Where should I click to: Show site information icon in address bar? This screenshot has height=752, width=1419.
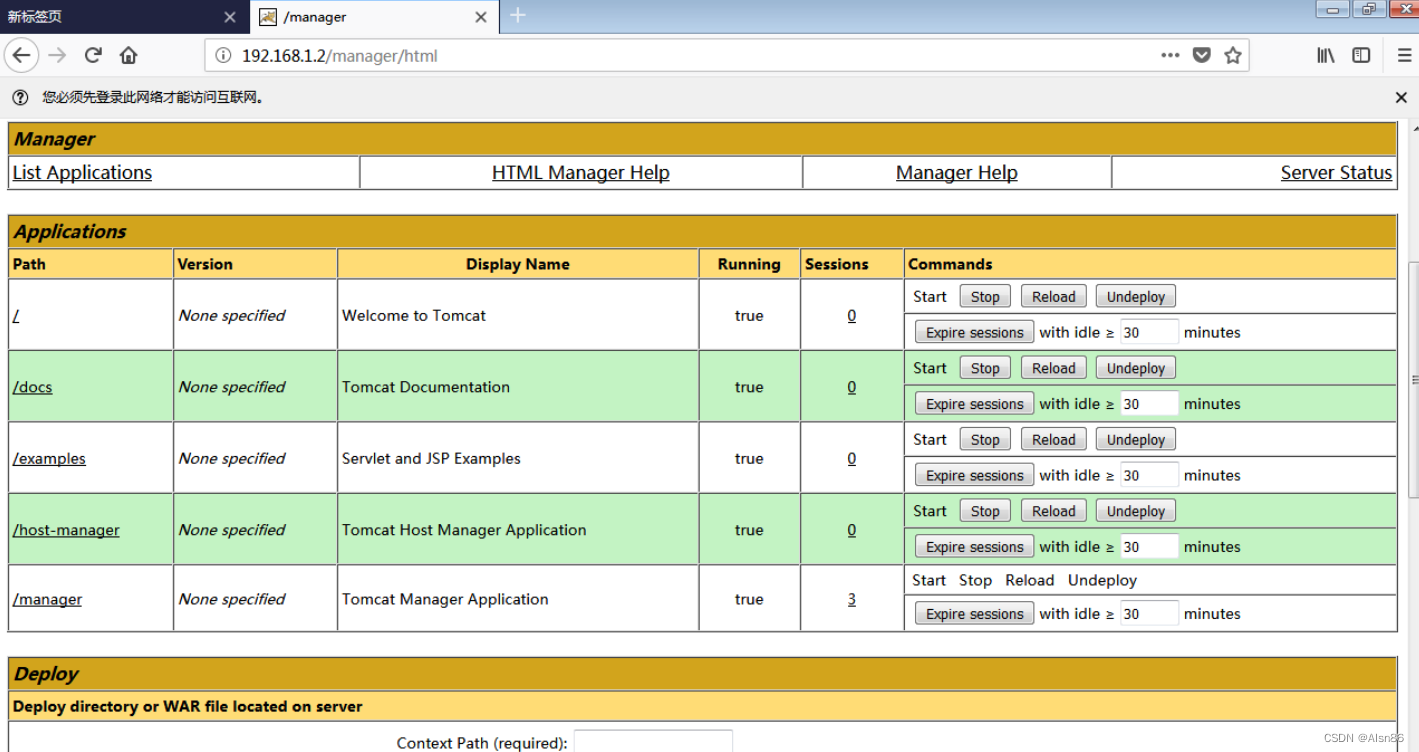(223, 56)
